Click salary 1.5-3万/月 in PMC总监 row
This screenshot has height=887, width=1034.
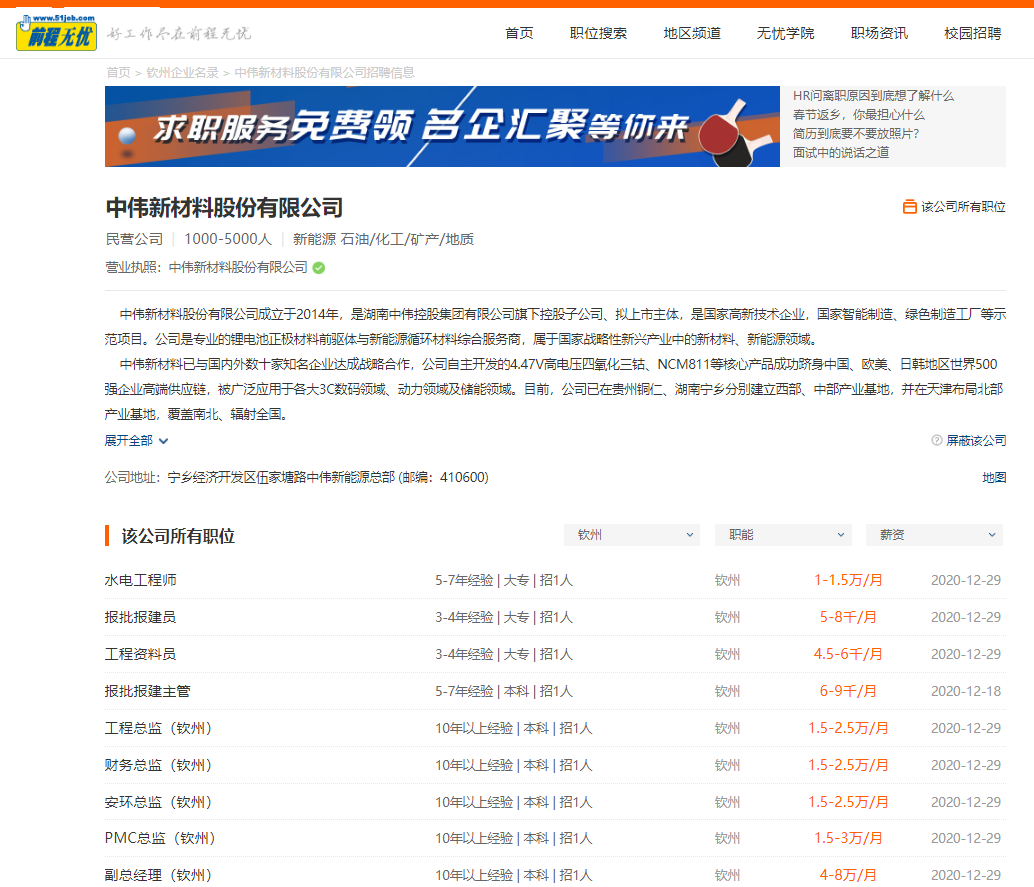(x=848, y=838)
